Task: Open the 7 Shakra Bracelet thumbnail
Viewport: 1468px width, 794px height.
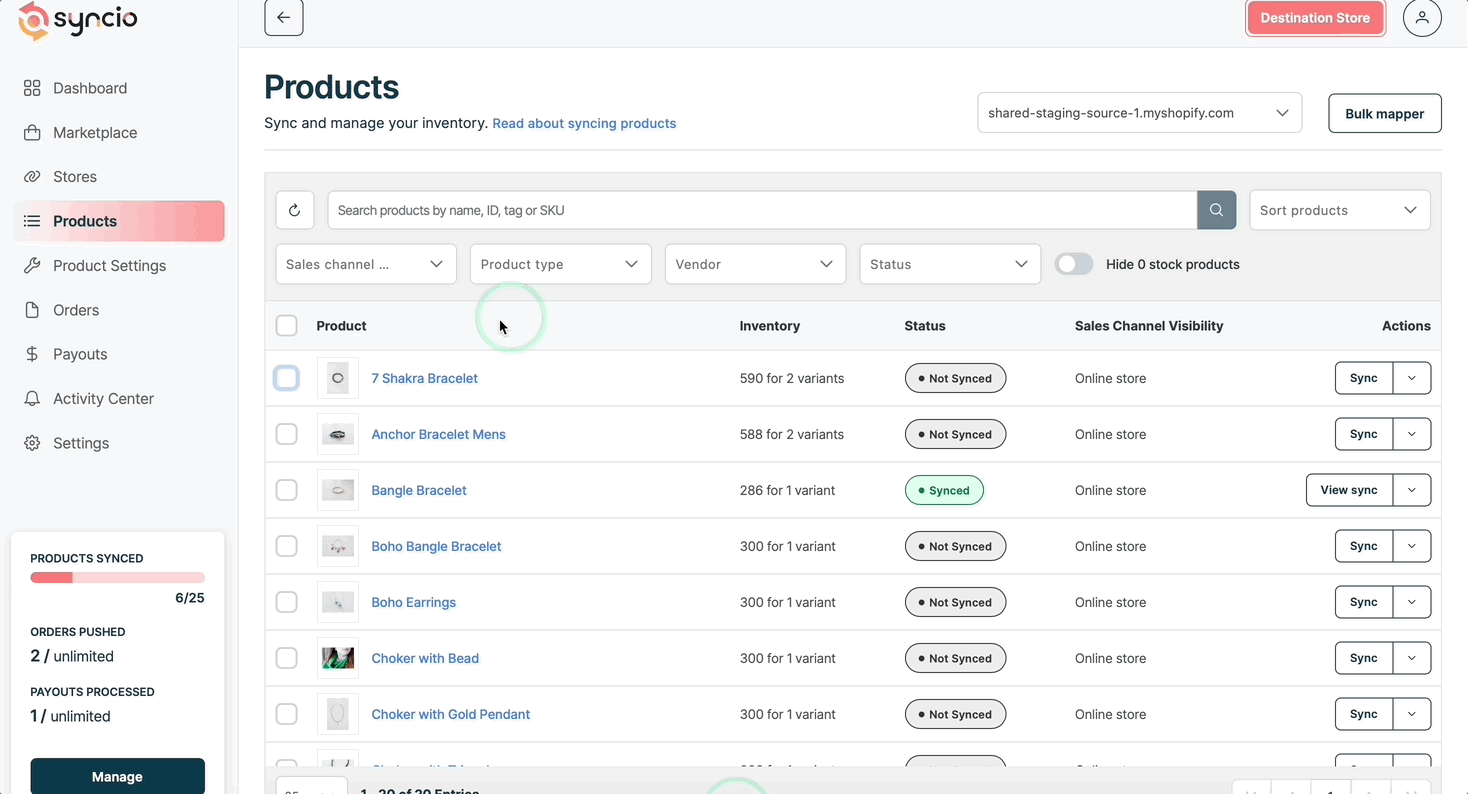Action: click(x=338, y=378)
